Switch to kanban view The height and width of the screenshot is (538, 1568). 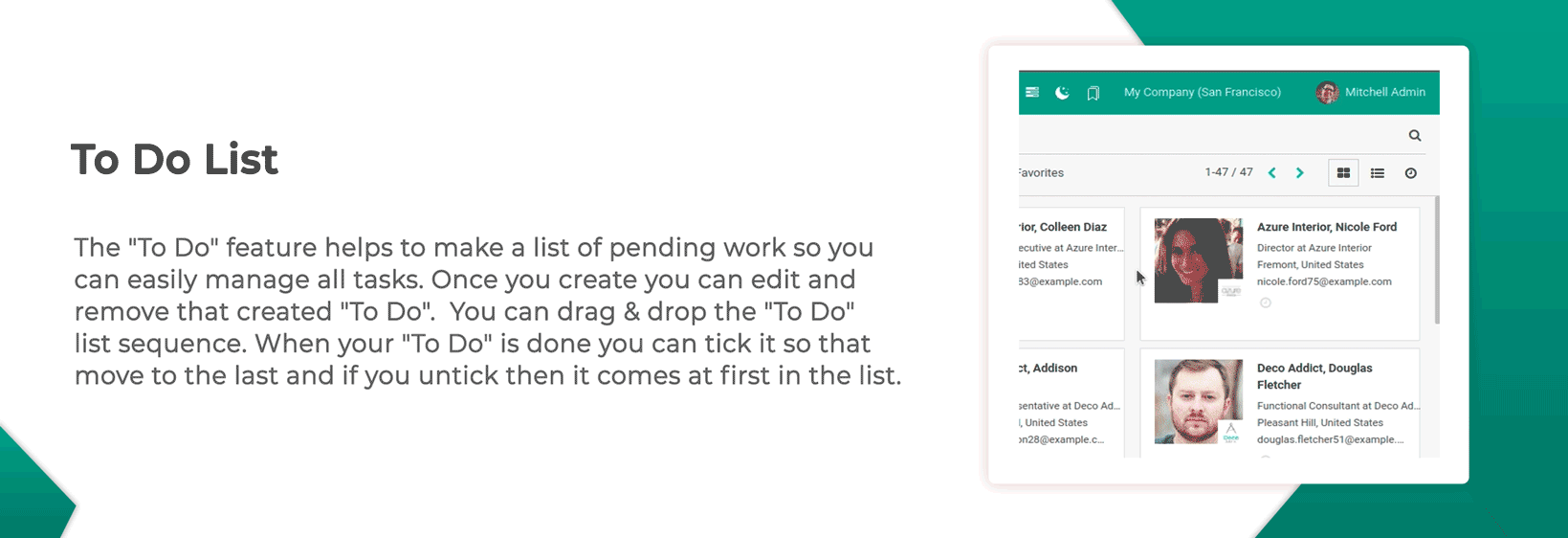[x=1343, y=173]
